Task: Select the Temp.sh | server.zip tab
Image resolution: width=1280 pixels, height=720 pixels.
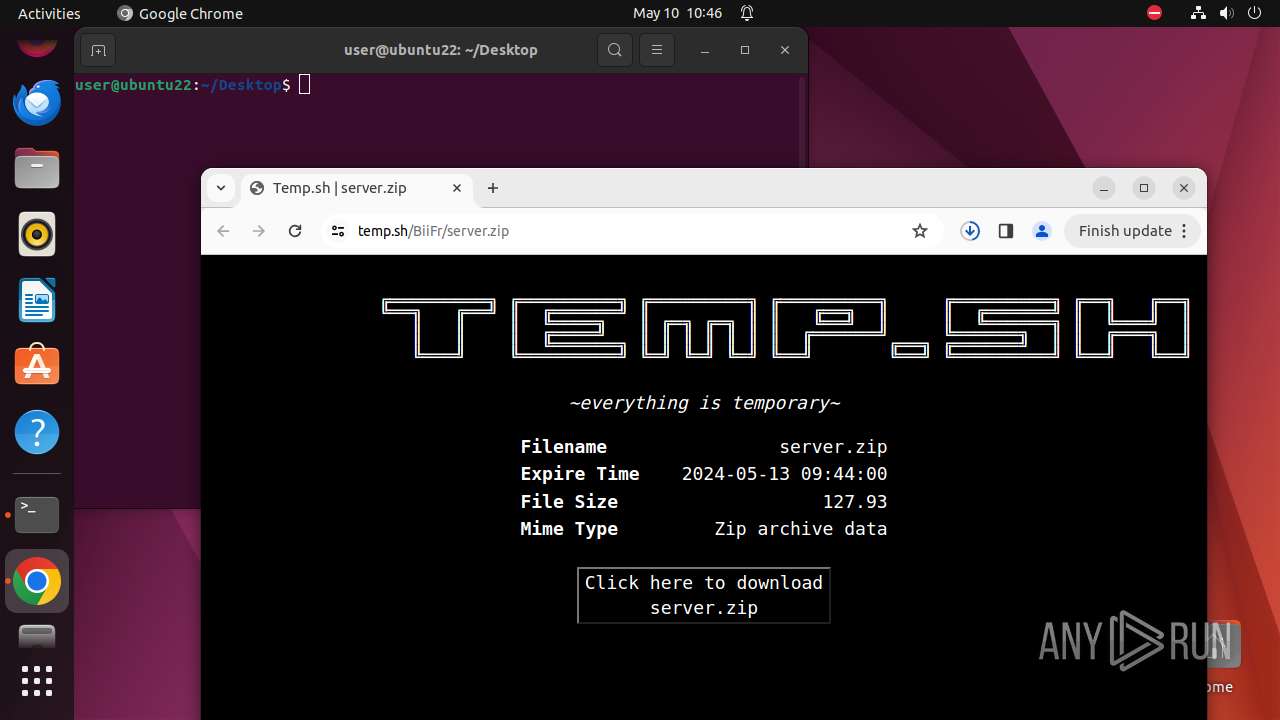Action: (x=357, y=188)
